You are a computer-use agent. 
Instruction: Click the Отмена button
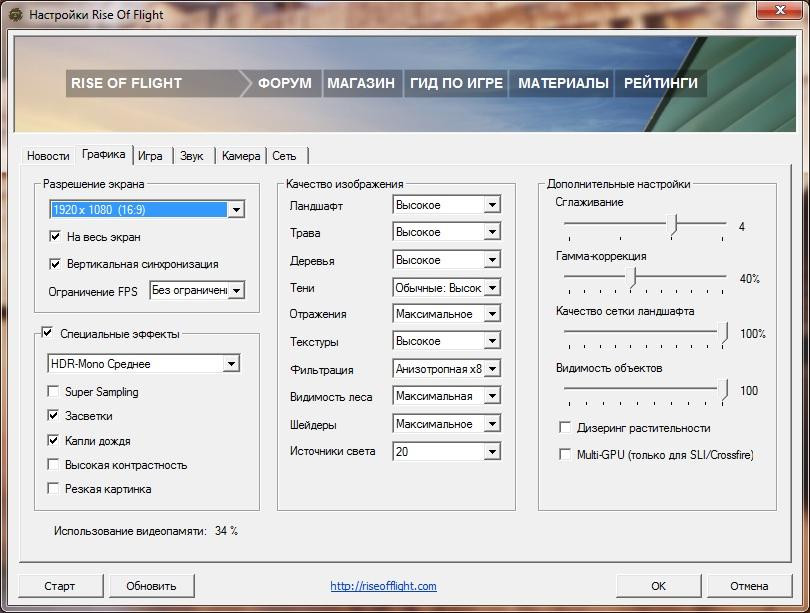[749, 586]
